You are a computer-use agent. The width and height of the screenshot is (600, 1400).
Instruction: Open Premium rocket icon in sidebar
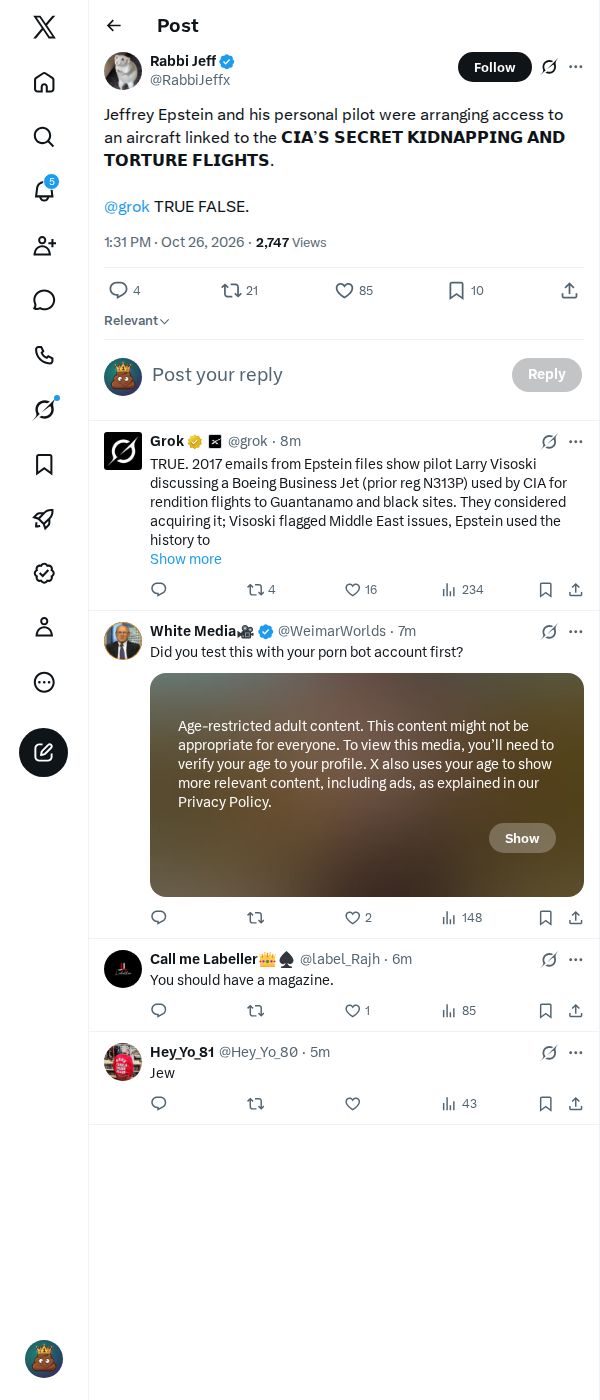pyautogui.click(x=44, y=519)
